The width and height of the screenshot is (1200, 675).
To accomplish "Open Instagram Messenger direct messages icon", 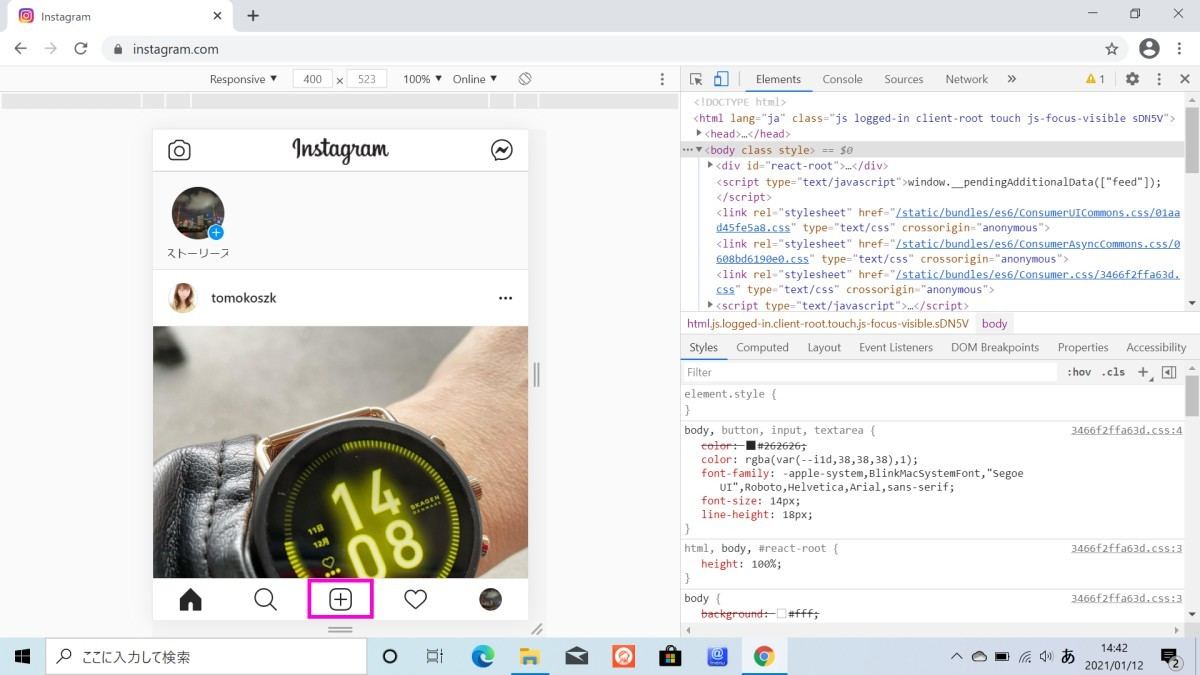I will click(502, 150).
